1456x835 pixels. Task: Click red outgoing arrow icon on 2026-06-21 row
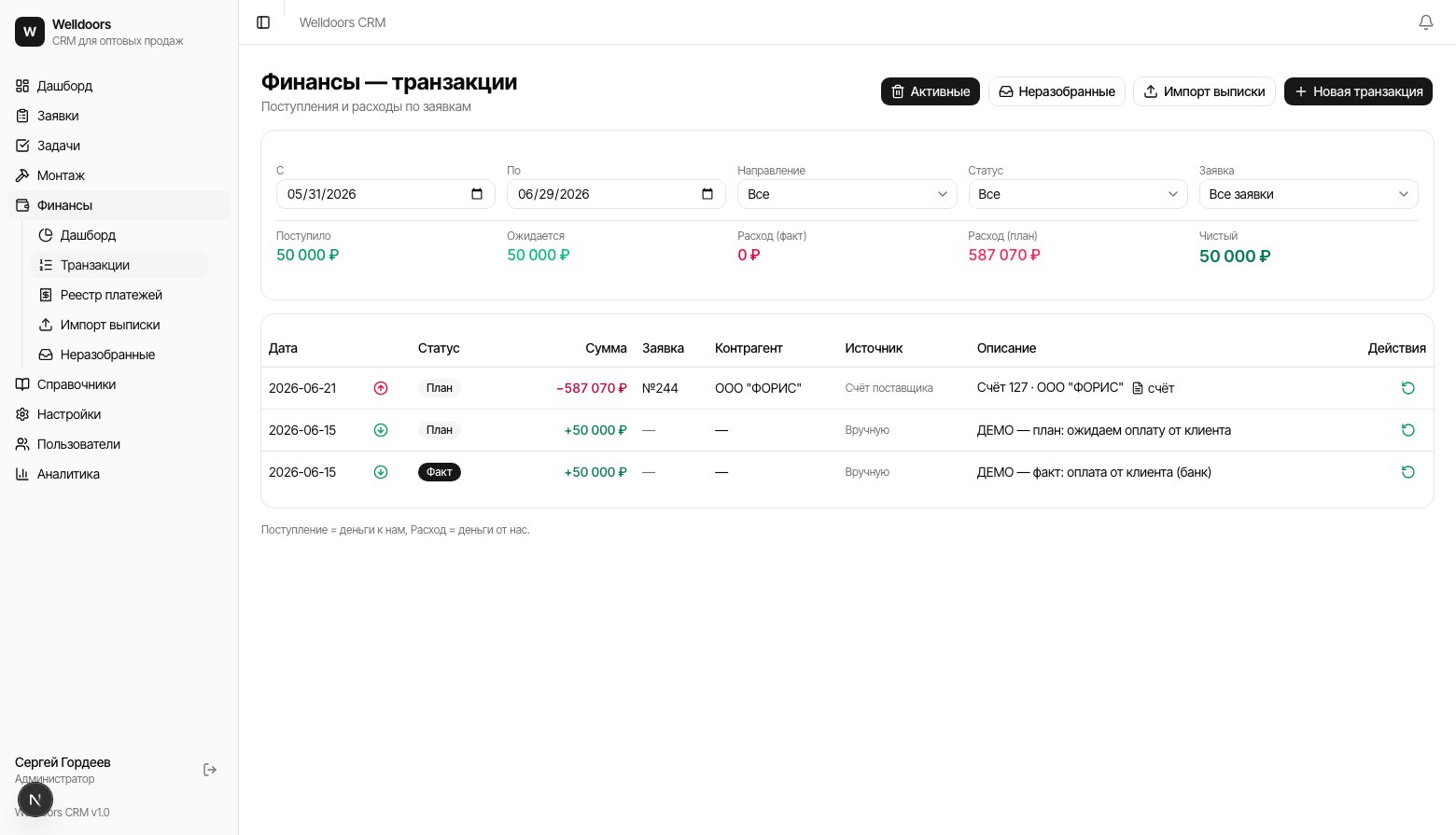pos(381,388)
